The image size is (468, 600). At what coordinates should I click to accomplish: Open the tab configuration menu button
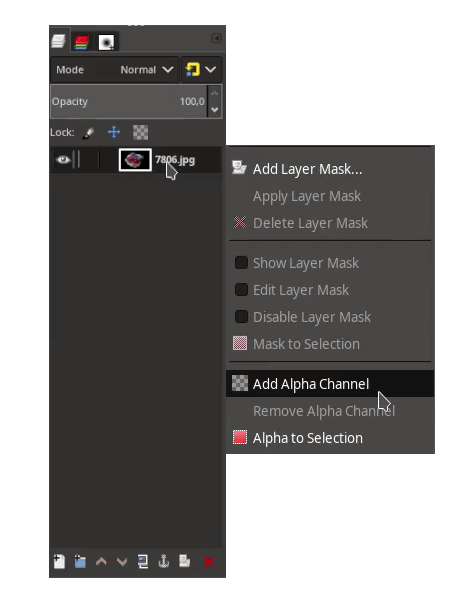(x=216, y=38)
